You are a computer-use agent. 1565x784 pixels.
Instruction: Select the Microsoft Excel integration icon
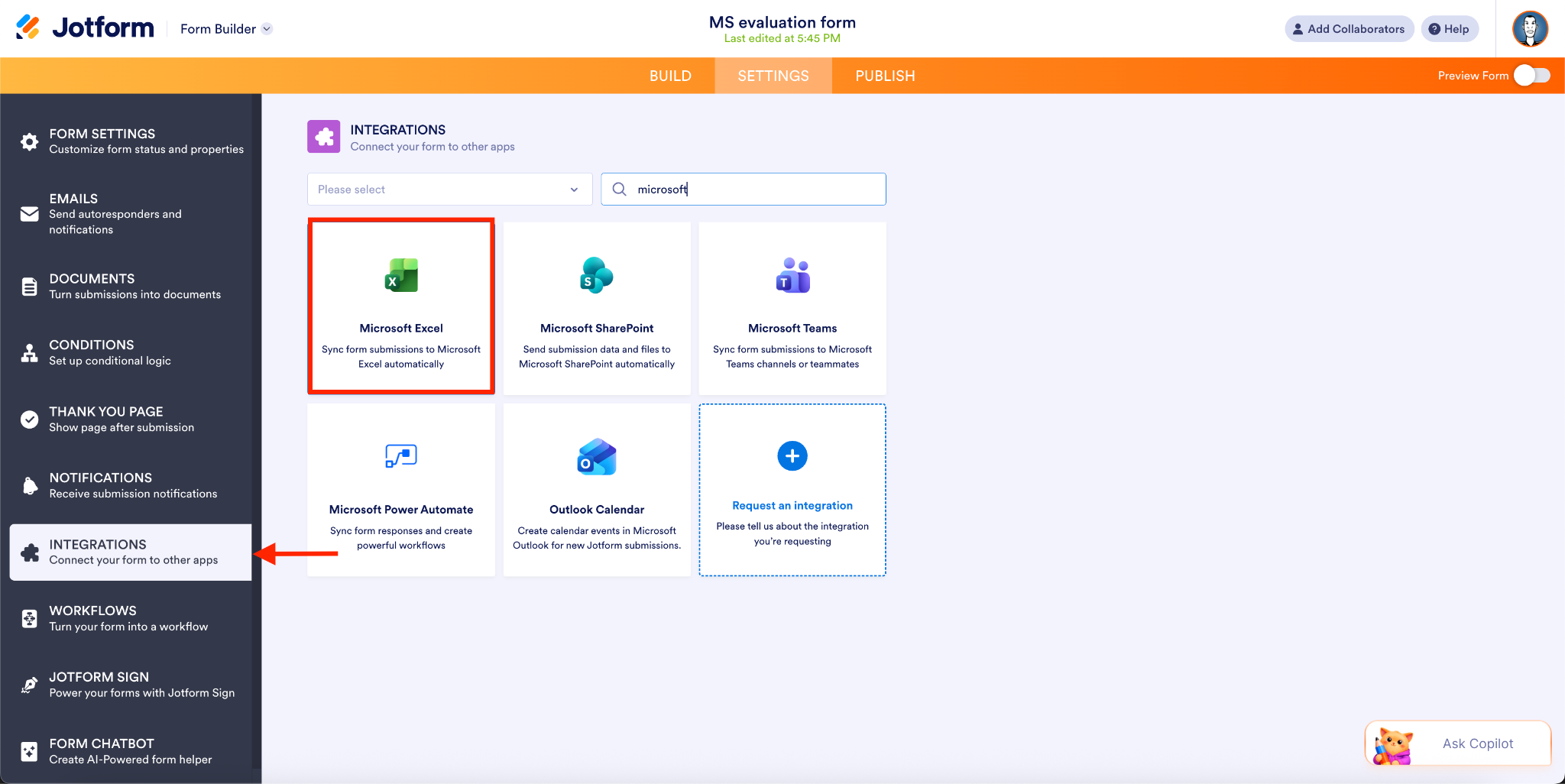pyautogui.click(x=400, y=276)
